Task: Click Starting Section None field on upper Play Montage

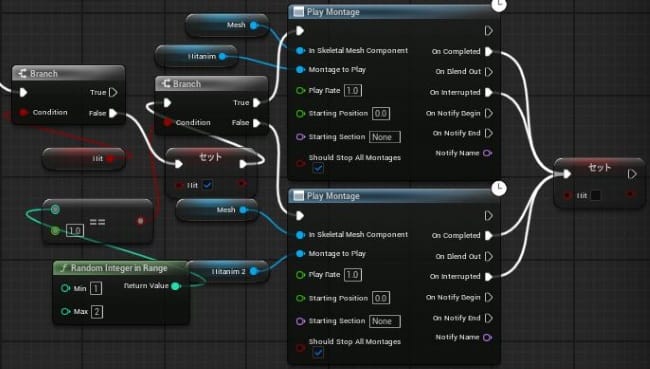Action: (x=385, y=137)
